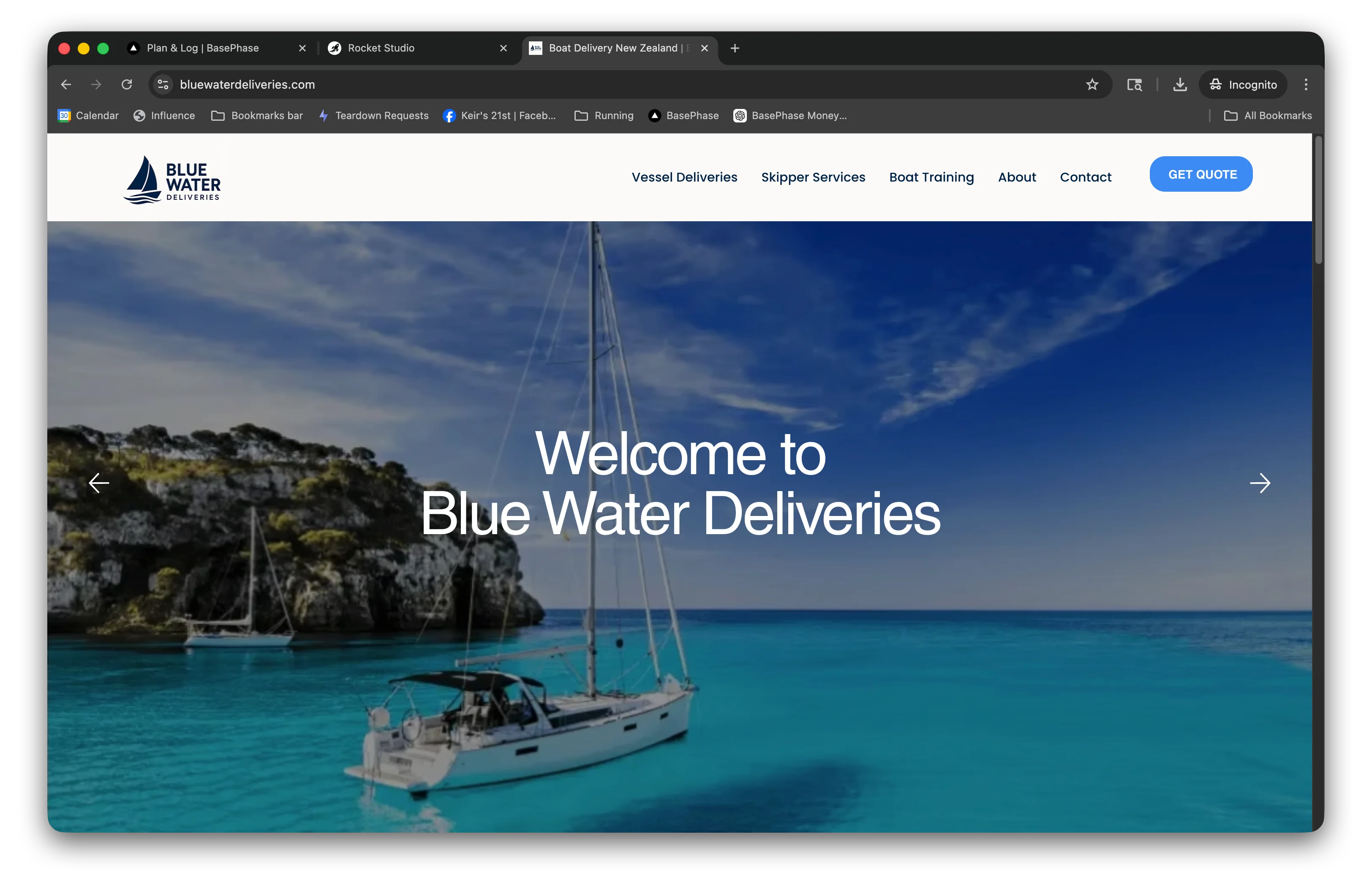The width and height of the screenshot is (1372, 896).
Task: Open the Bookmarks bar folder
Action: pyautogui.click(x=257, y=116)
